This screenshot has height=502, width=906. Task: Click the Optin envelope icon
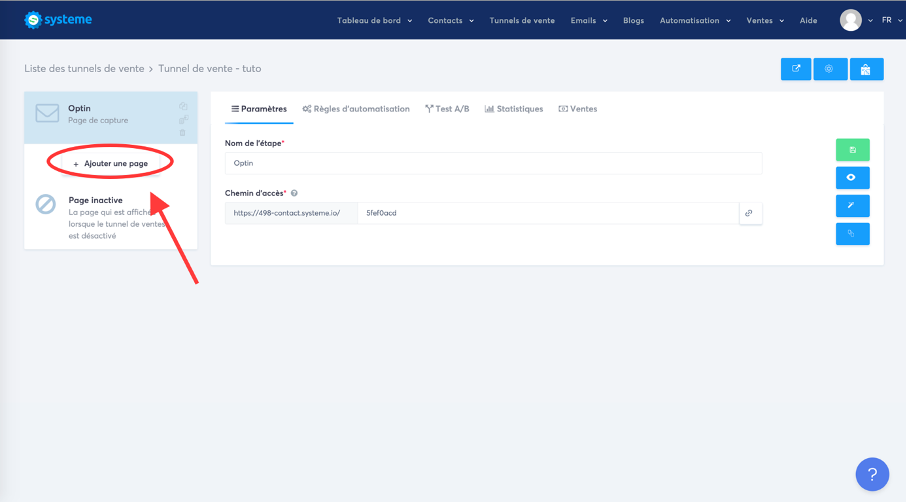pos(47,113)
